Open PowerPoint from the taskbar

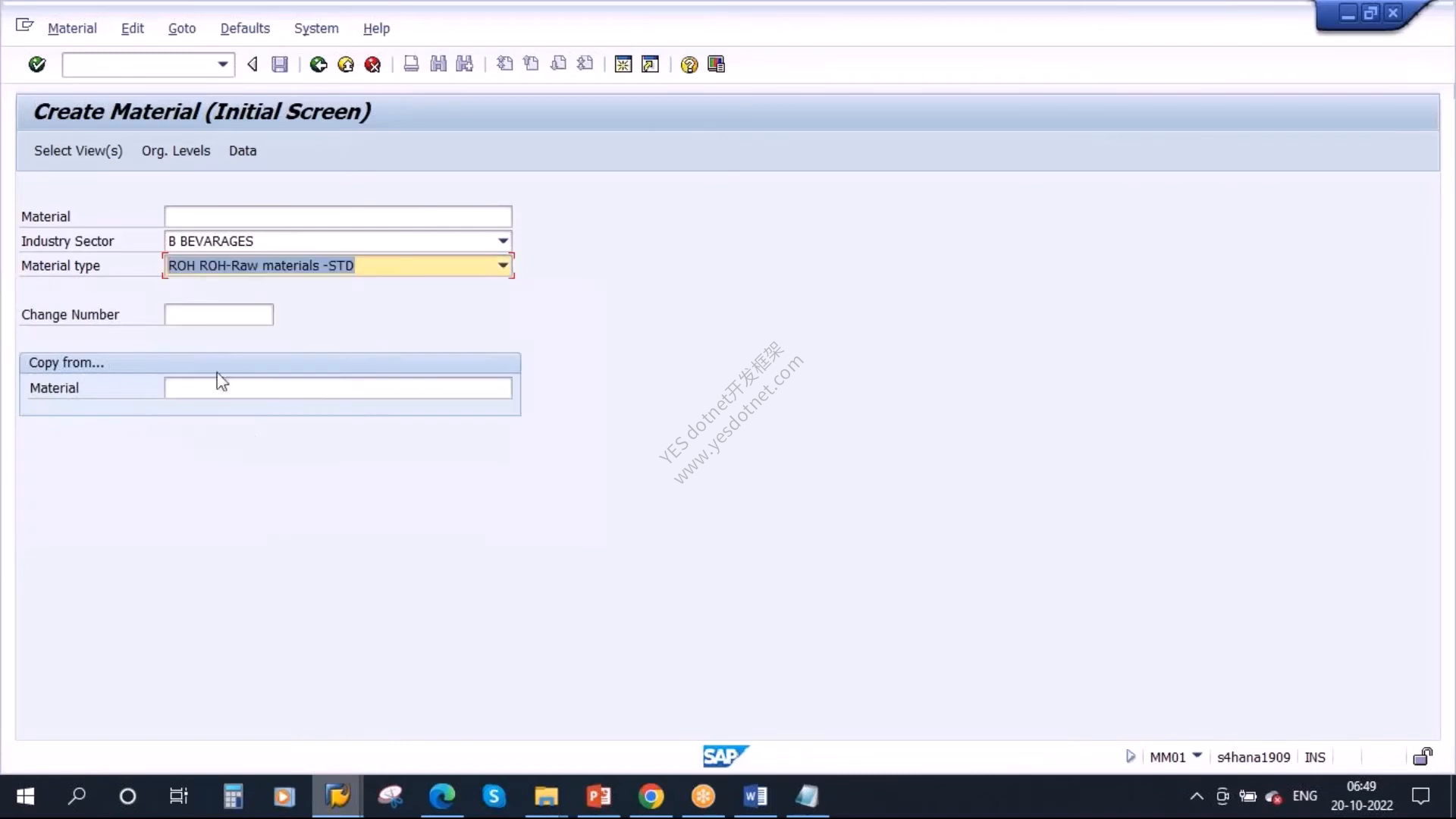[599, 796]
